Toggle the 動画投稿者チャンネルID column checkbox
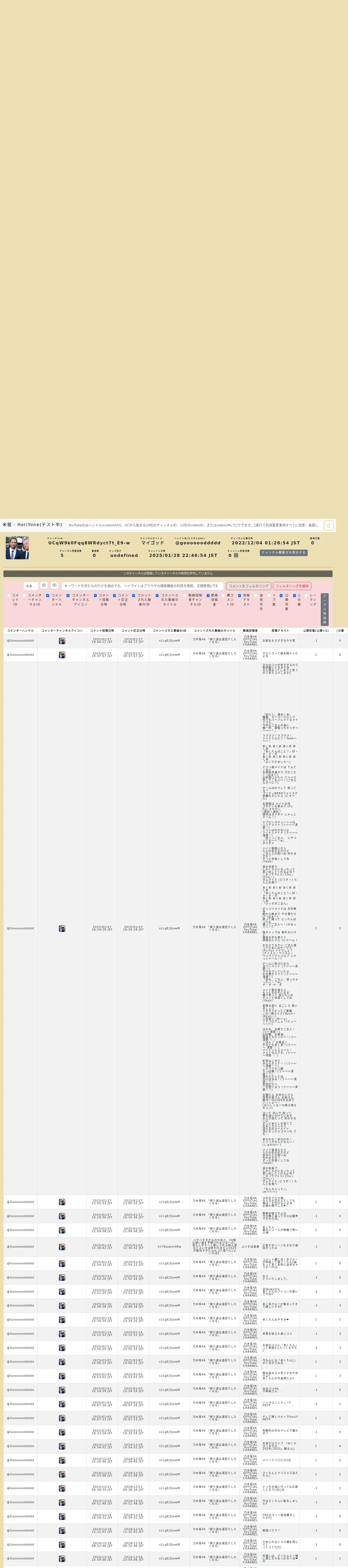Screen dimensions: 348x1568 (185, 596)
